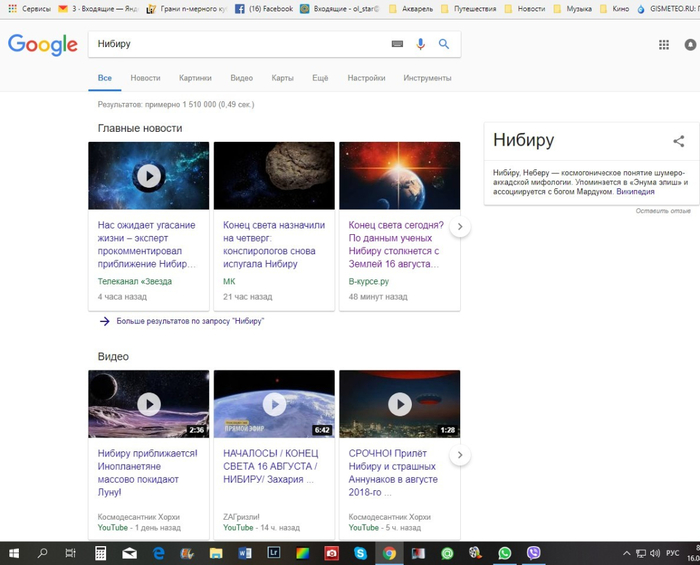Switch to the Карты tab
Viewport: 700px width, 565px height.
[x=283, y=78]
